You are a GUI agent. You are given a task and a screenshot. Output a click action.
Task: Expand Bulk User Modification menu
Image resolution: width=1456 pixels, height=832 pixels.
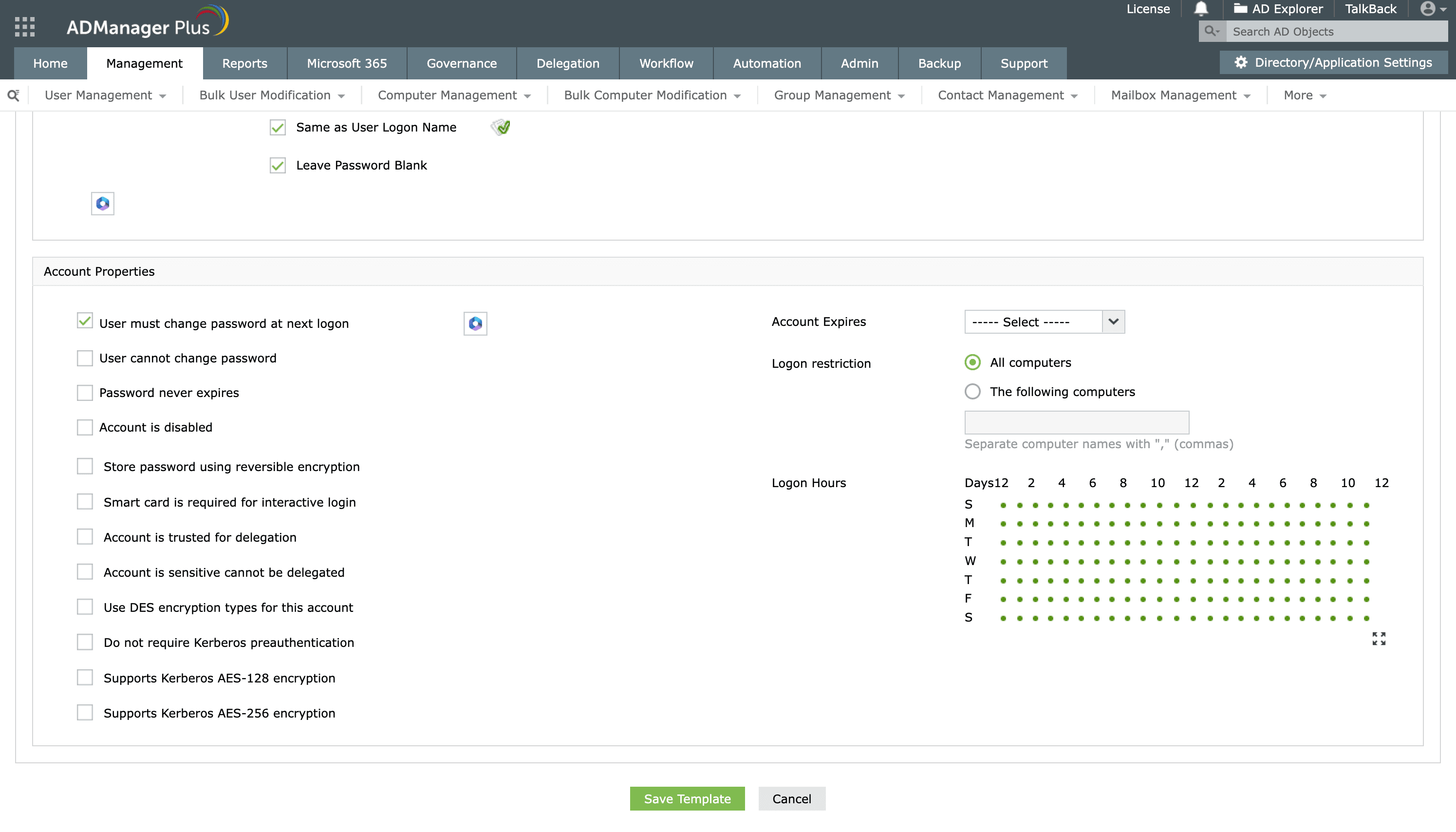272,95
